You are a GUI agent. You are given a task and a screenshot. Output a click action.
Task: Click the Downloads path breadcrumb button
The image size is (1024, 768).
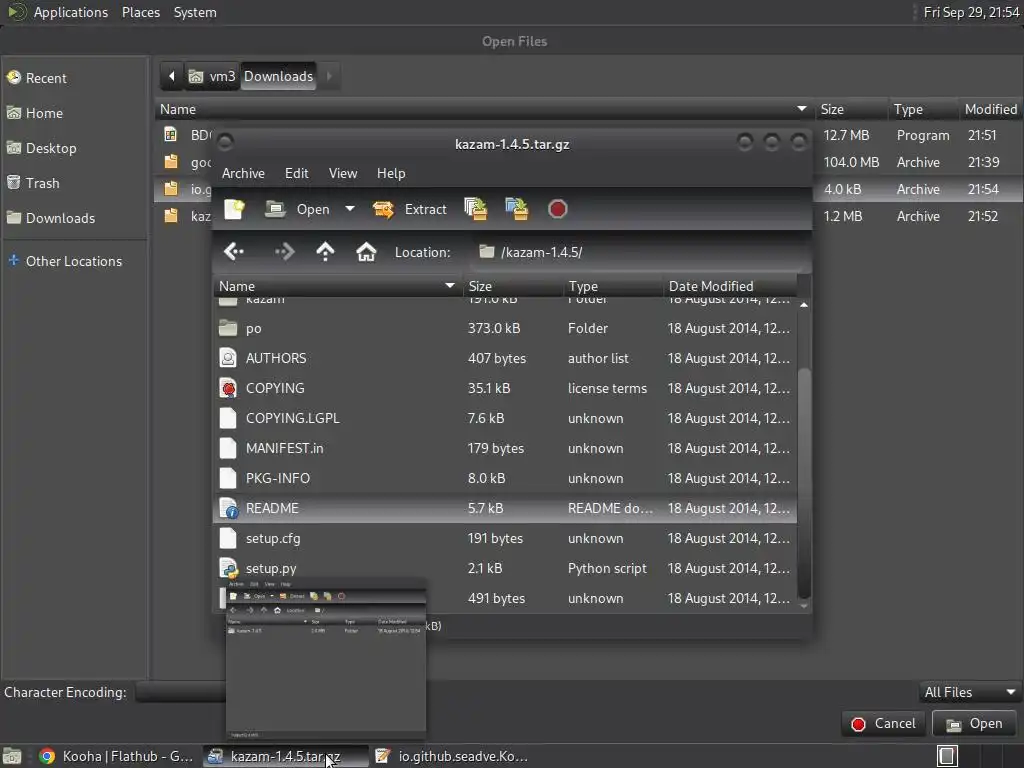(x=279, y=76)
